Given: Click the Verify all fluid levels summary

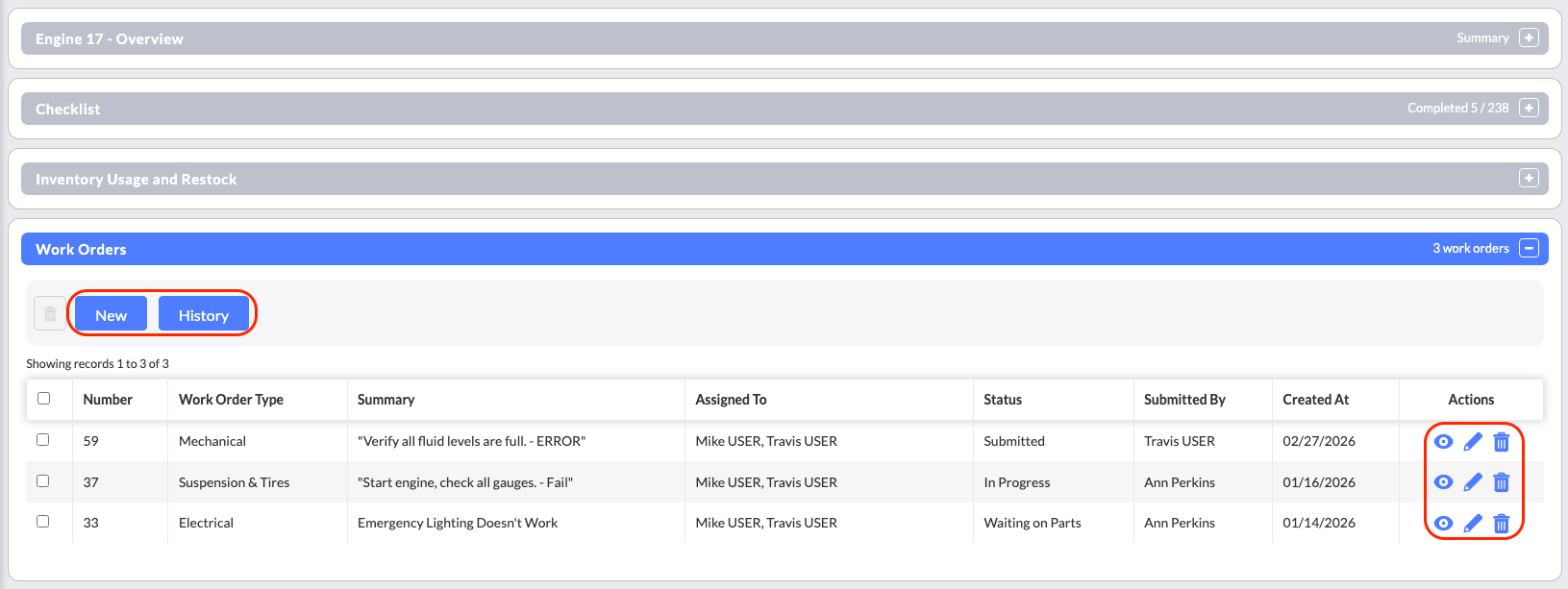Looking at the screenshot, I should tap(471, 441).
